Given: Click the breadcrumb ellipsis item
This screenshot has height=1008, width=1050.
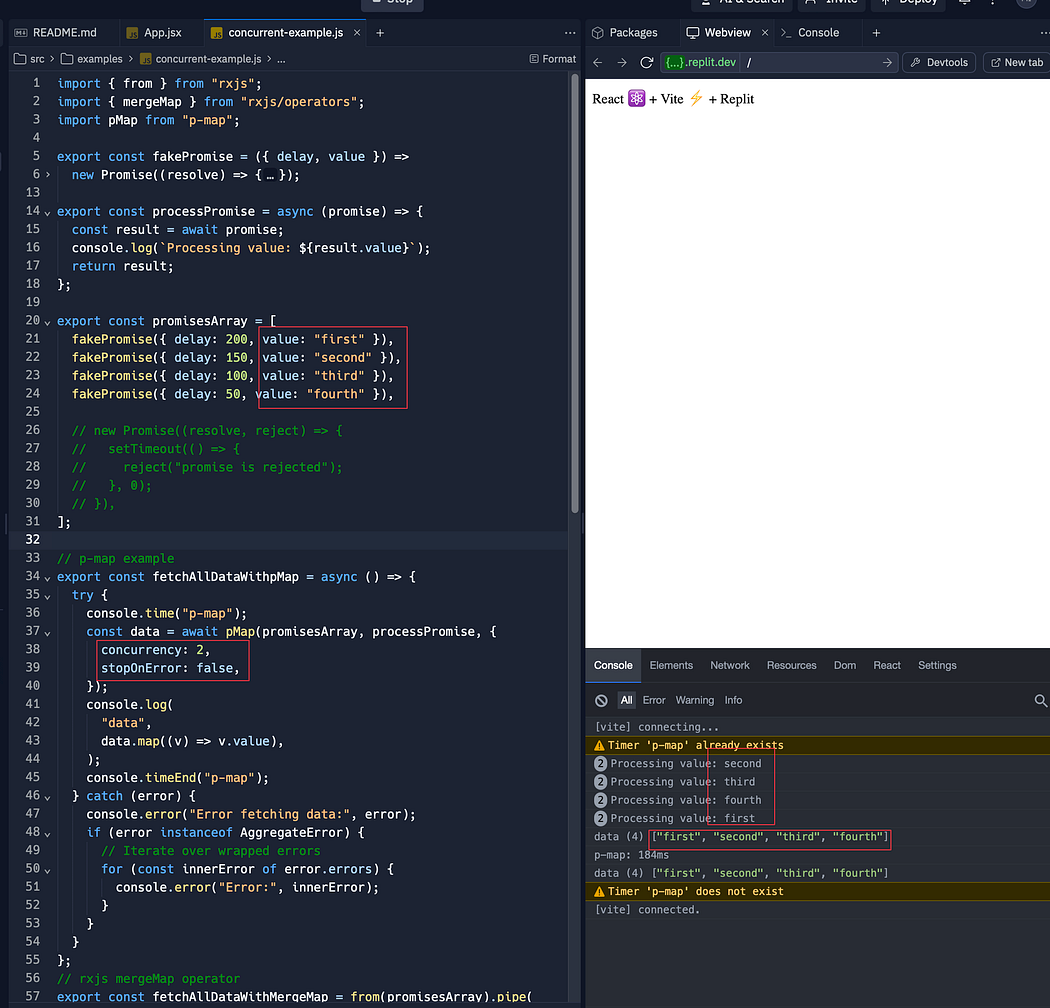Looking at the screenshot, I should pyautogui.click(x=281, y=59).
